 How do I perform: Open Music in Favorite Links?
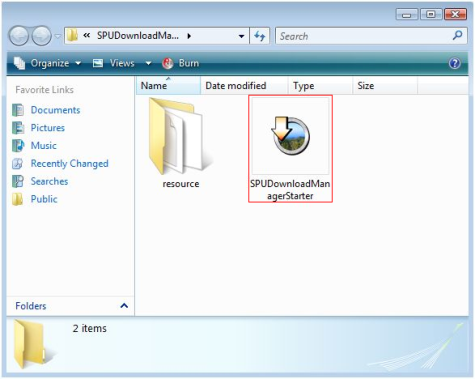pos(44,146)
